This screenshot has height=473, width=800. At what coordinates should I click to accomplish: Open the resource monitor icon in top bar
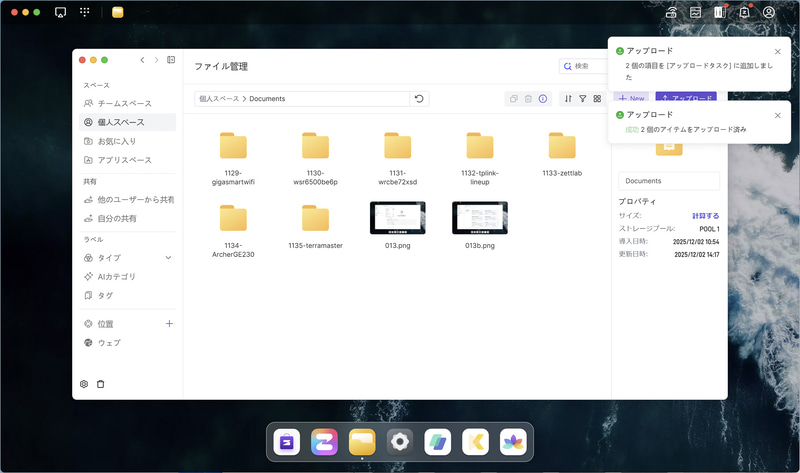(x=695, y=12)
